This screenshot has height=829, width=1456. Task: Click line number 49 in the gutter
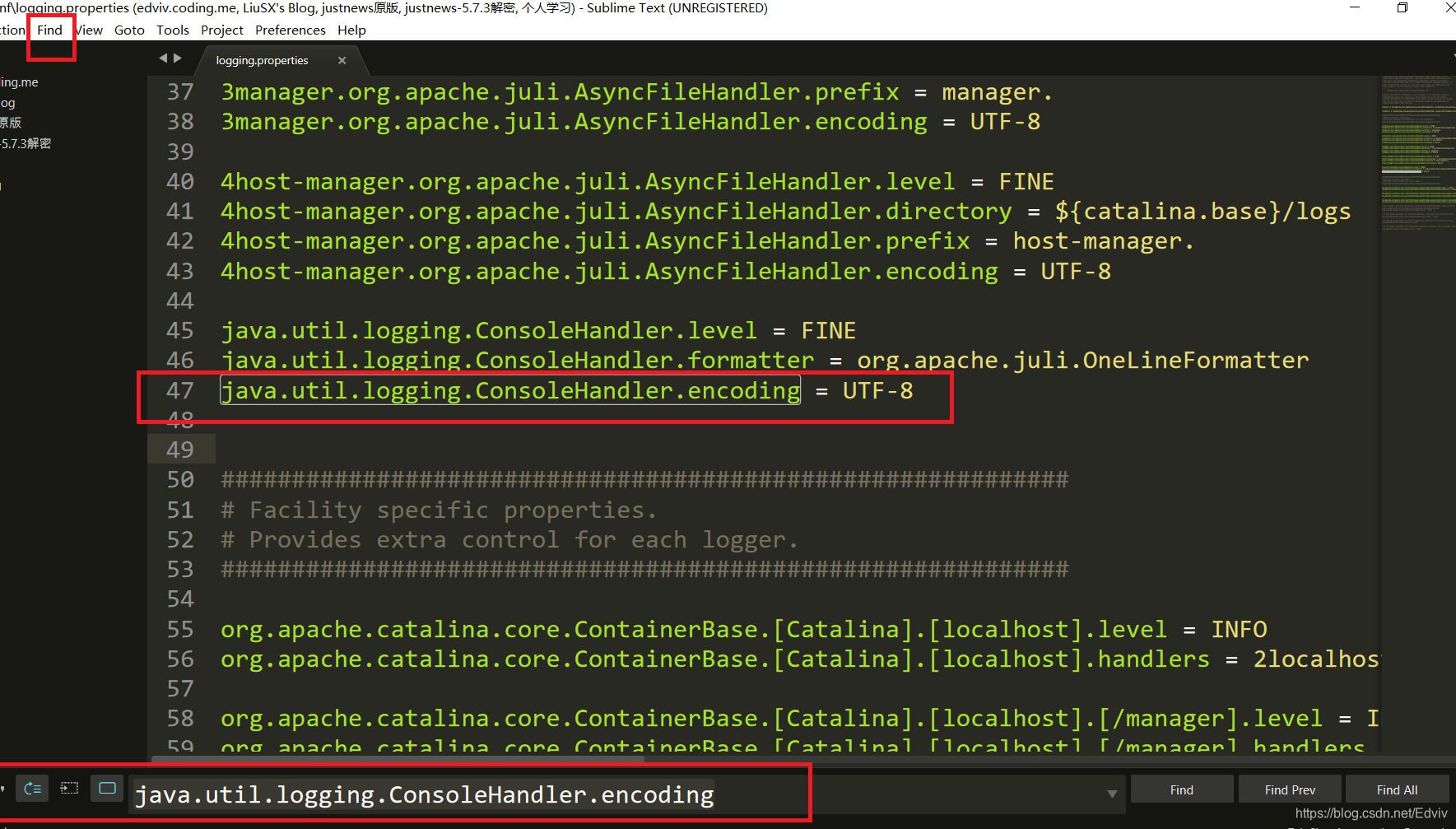180,449
